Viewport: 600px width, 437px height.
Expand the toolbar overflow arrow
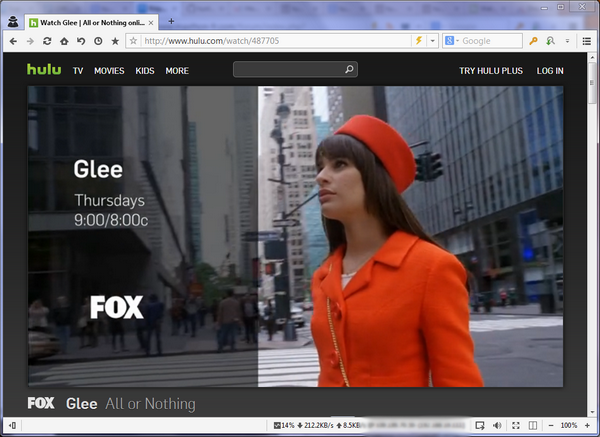(x=567, y=41)
